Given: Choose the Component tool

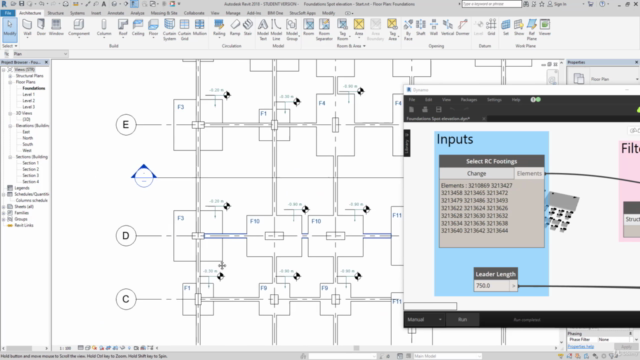Looking at the screenshot, I should (79, 27).
